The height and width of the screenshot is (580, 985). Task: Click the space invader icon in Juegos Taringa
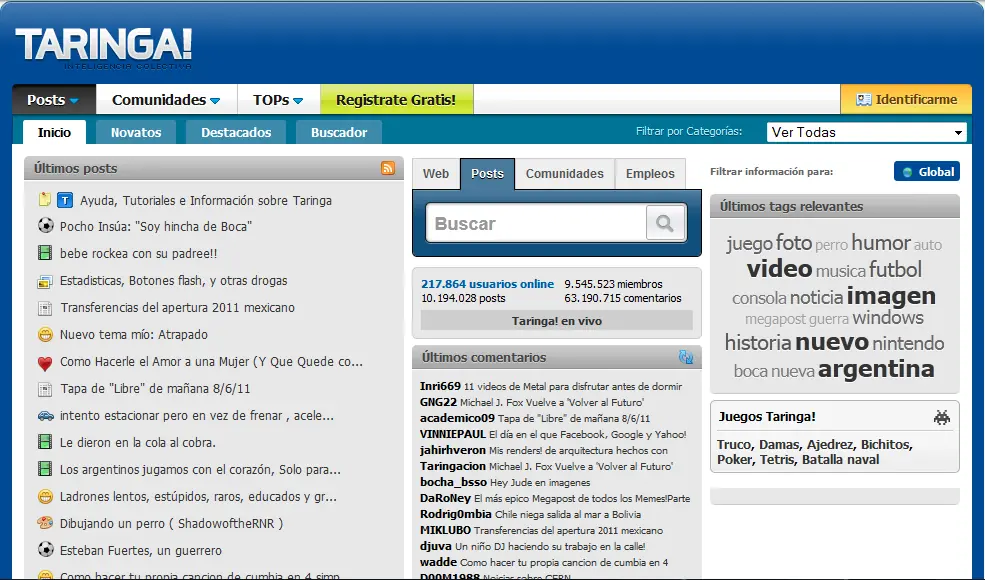(x=941, y=417)
